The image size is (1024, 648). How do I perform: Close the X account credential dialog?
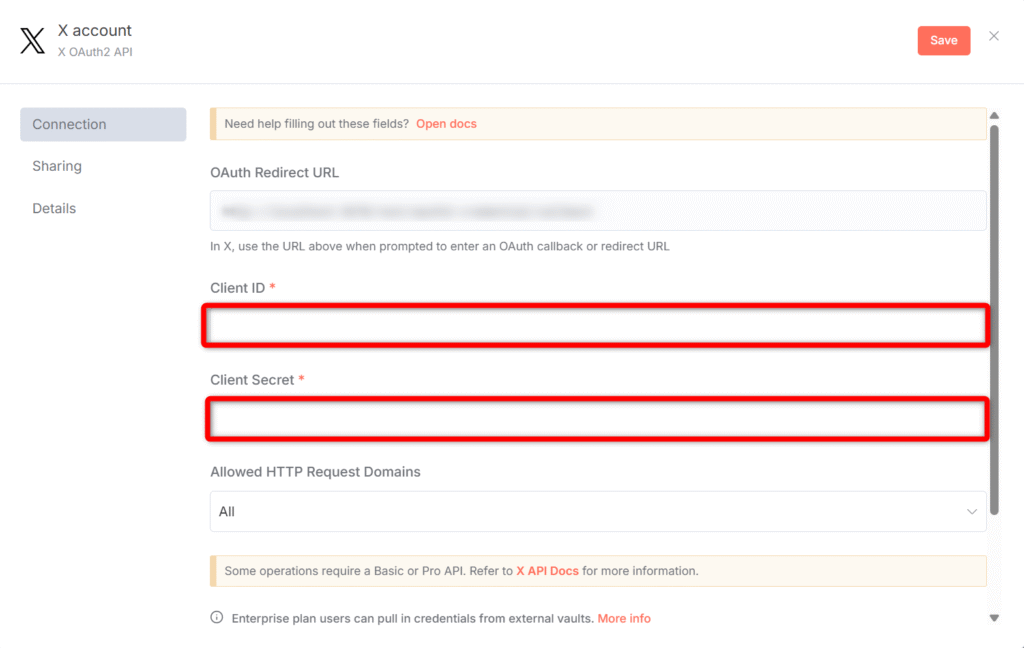pyautogui.click(x=993, y=37)
